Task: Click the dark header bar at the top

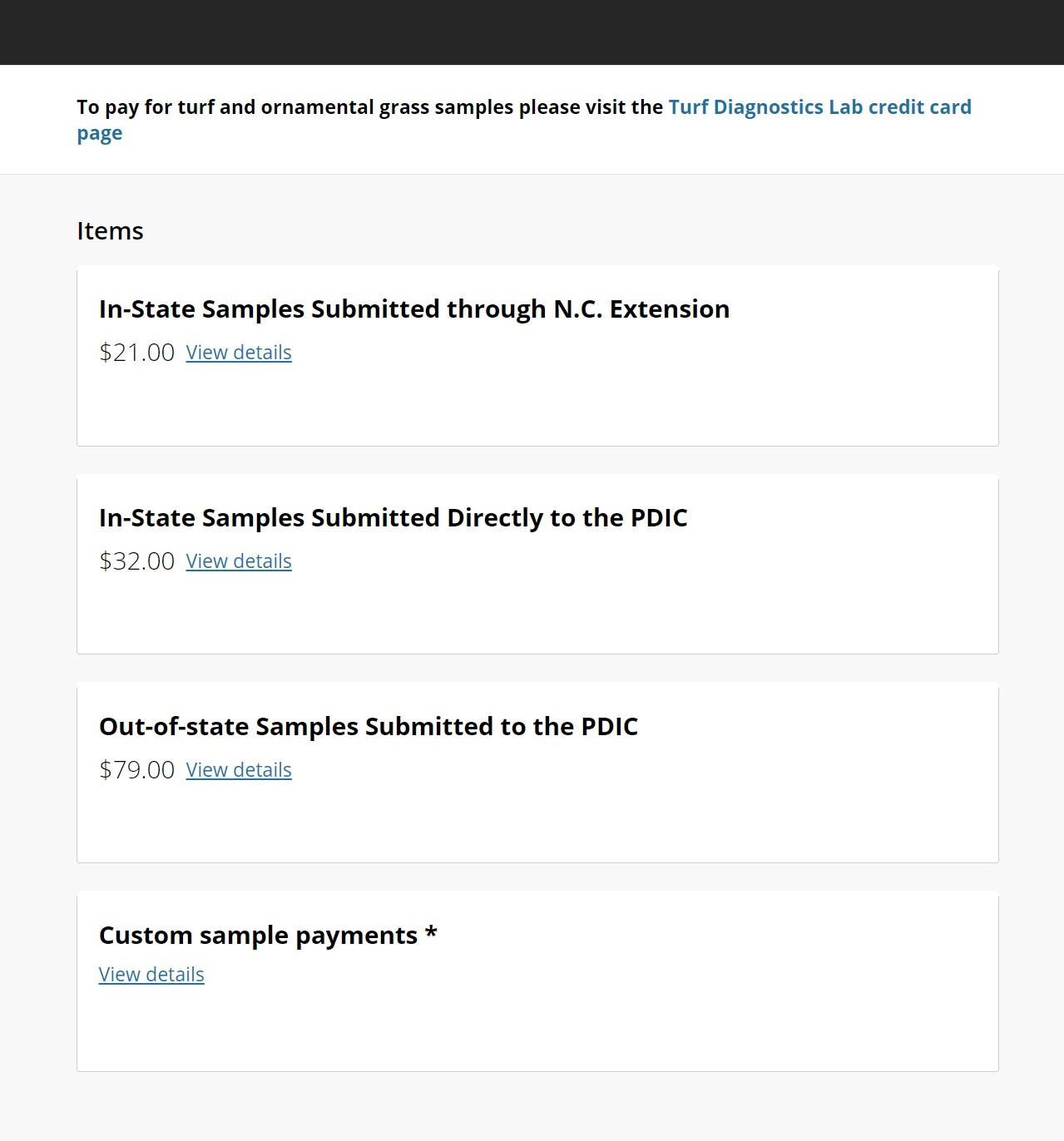Action: [532, 32]
